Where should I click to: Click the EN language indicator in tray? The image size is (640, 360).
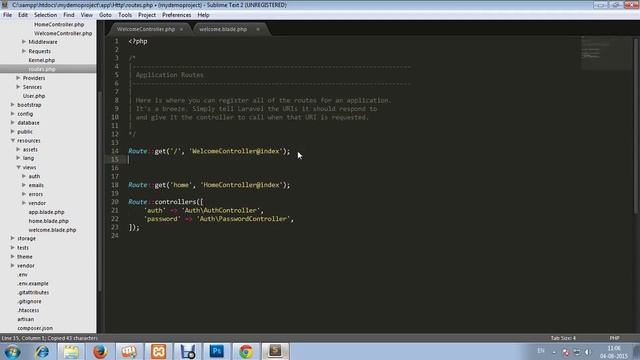pos(541,351)
